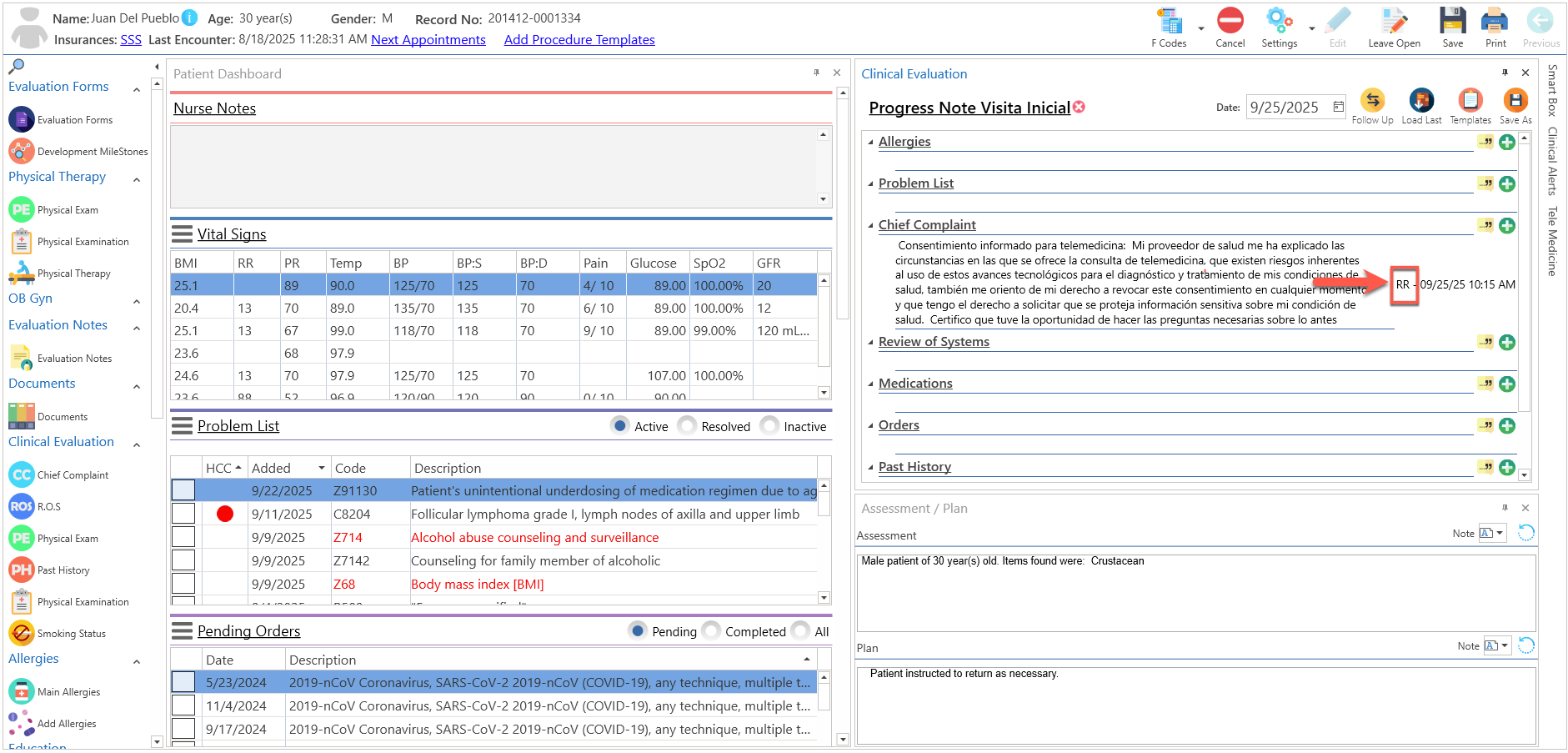Add an entry to the Allergies section
The image size is (1568, 753).
(x=1507, y=142)
